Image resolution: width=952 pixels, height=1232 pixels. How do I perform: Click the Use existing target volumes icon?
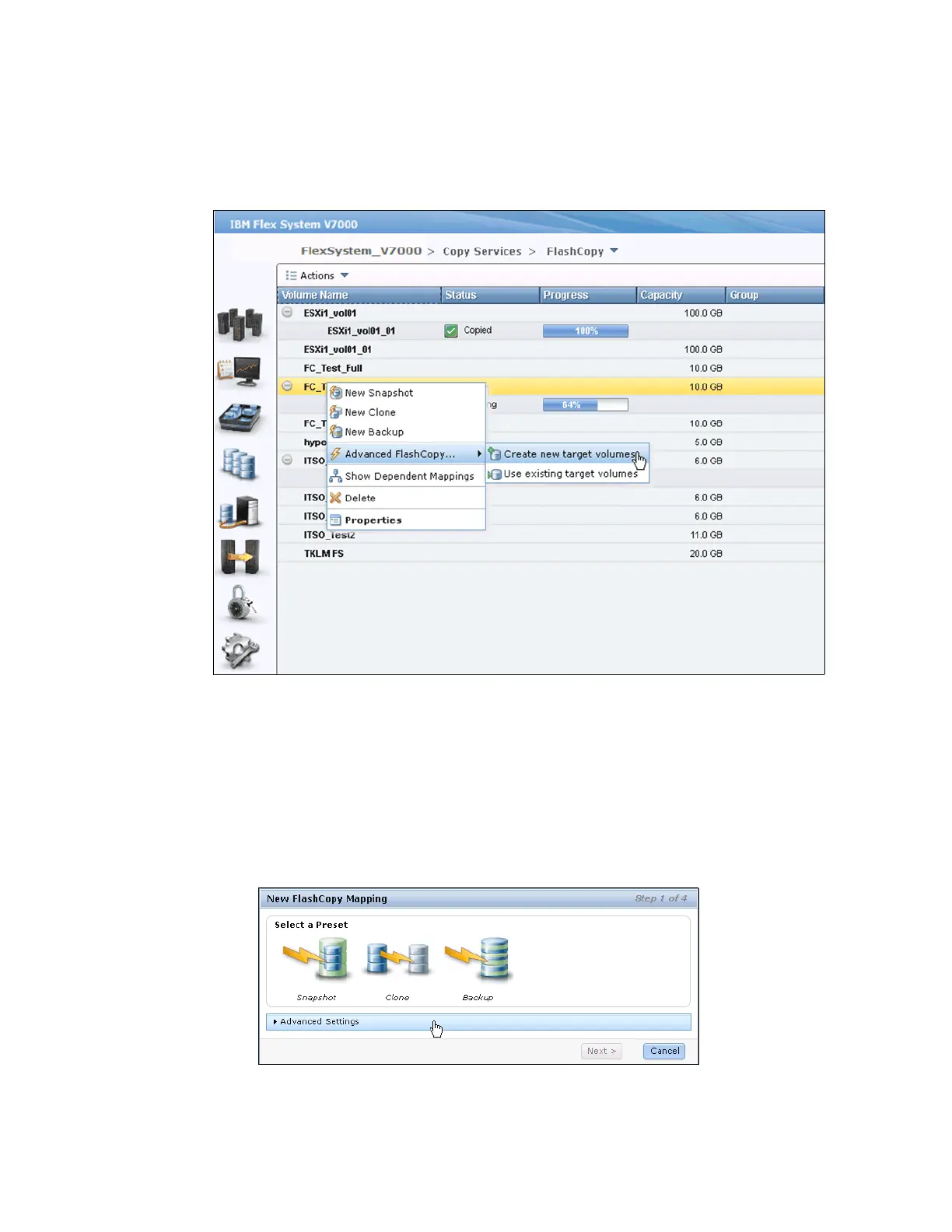(x=495, y=474)
